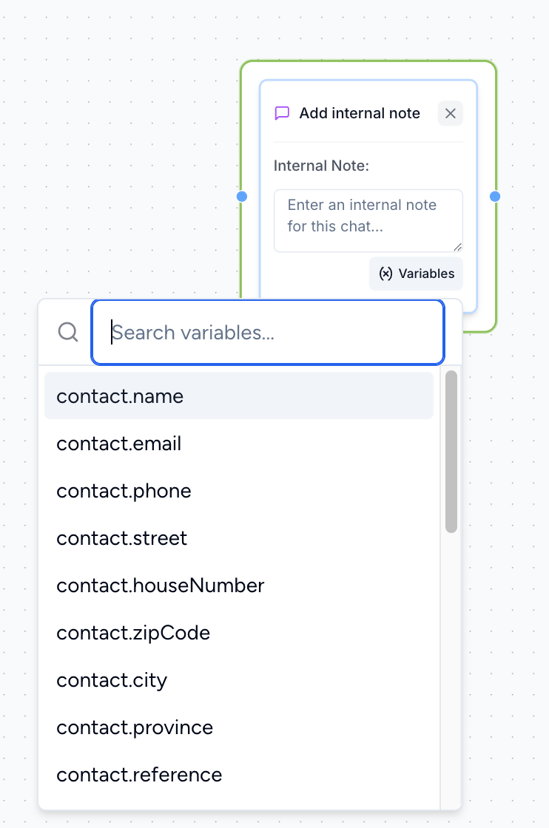Select contact.name variable
Viewport: 549px width, 828px height.
pyautogui.click(x=239, y=396)
